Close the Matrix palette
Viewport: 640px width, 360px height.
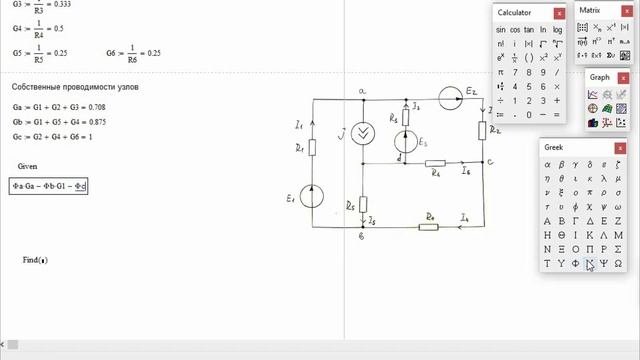pyautogui.click(x=627, y=11)
